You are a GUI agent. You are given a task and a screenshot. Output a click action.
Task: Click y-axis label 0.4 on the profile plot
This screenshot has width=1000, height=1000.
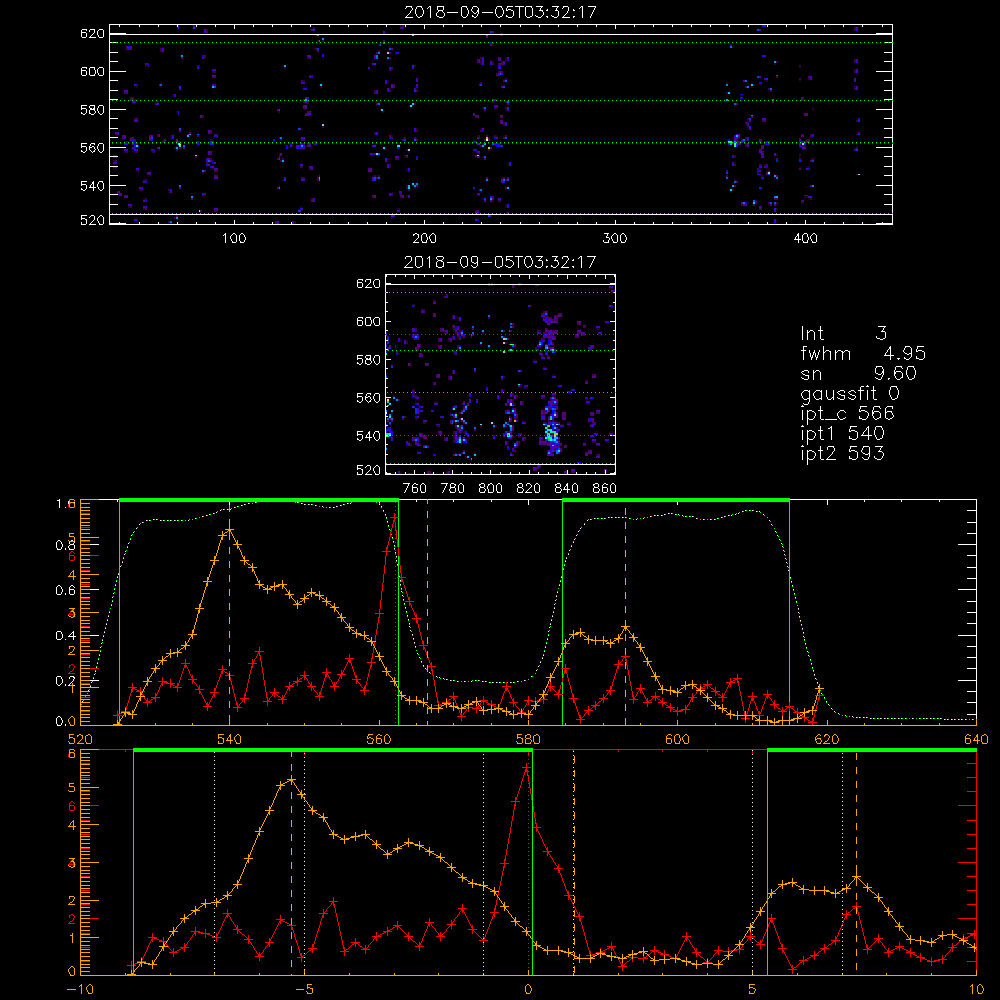65,636
